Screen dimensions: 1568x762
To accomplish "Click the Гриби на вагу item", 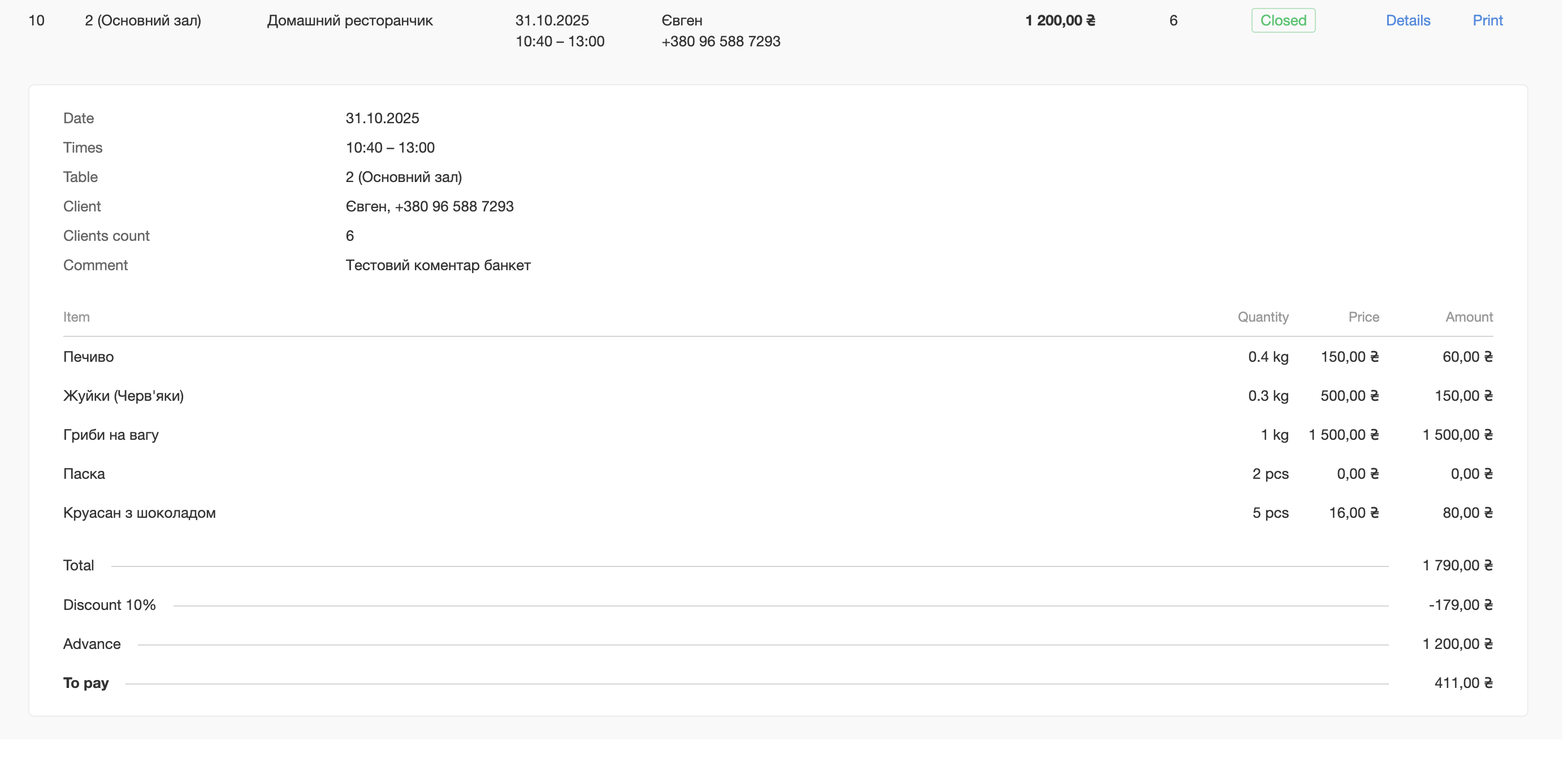I will click(111, 435).
